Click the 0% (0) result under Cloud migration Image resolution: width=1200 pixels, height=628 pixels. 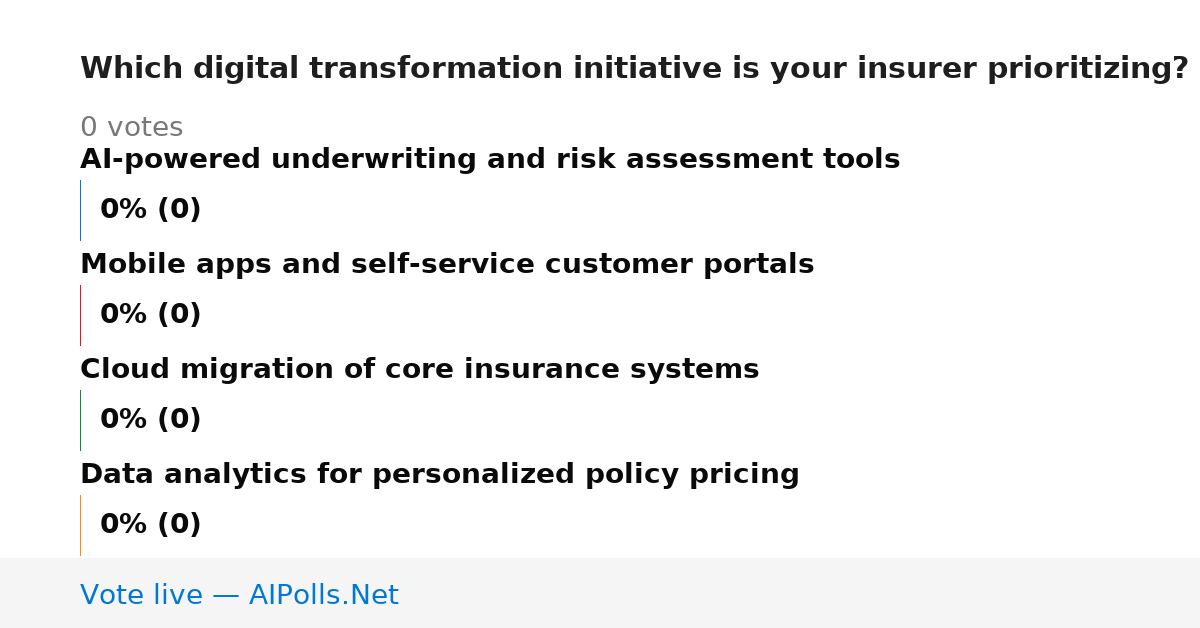click(150, 420)
